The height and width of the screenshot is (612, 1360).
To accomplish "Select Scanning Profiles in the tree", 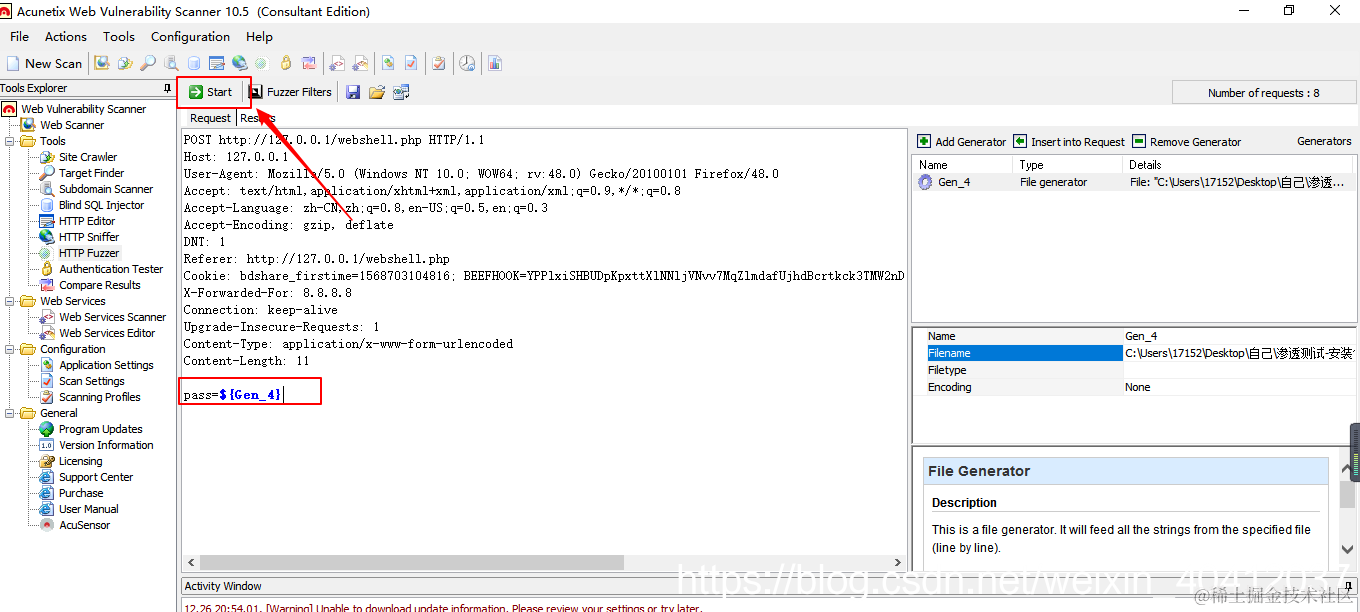I will [x=100, y=397].
